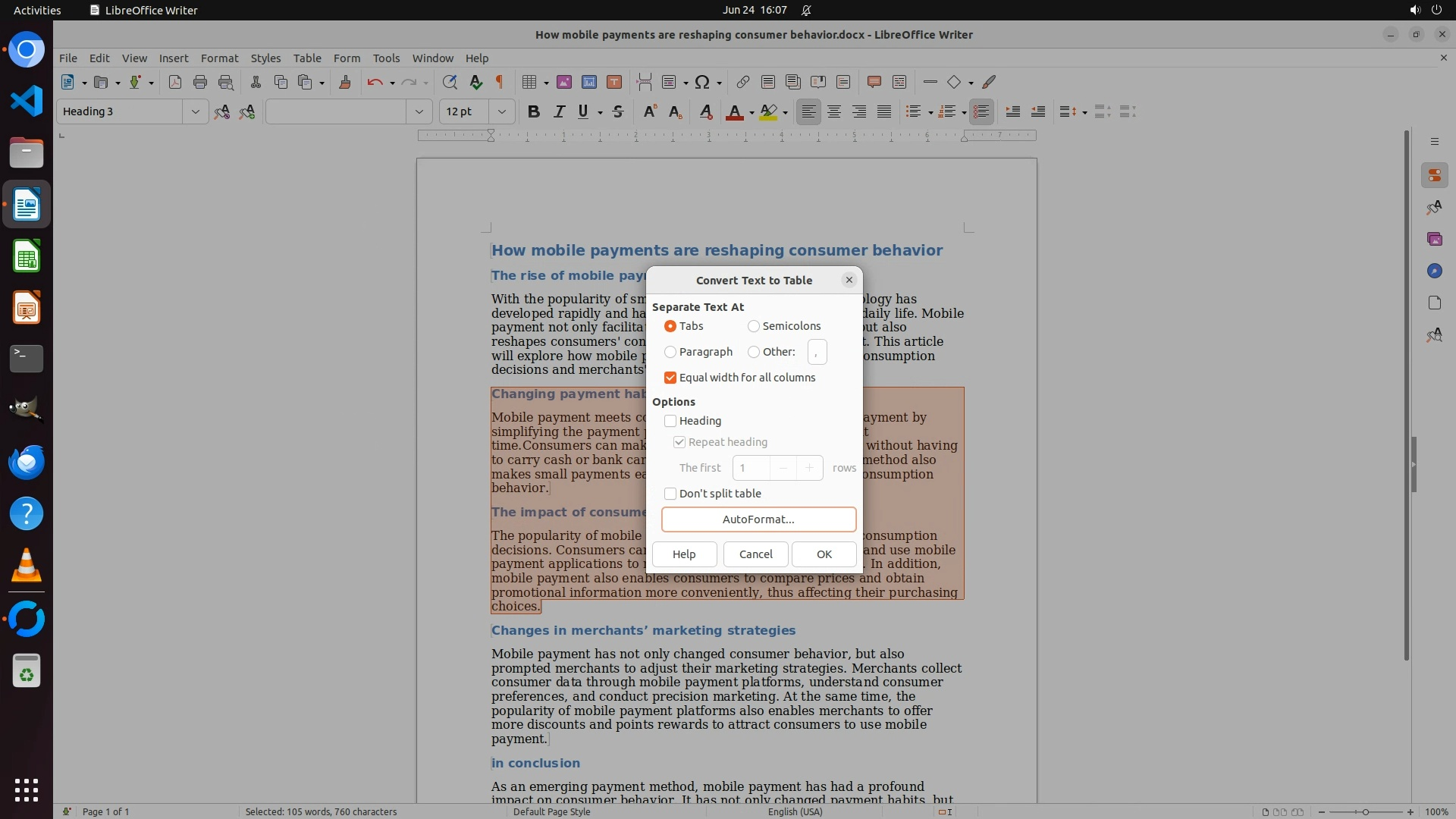The image size is (1456, 819).
Task: Click the Insert Special Character omega icon
Action: tap(702, 82)
